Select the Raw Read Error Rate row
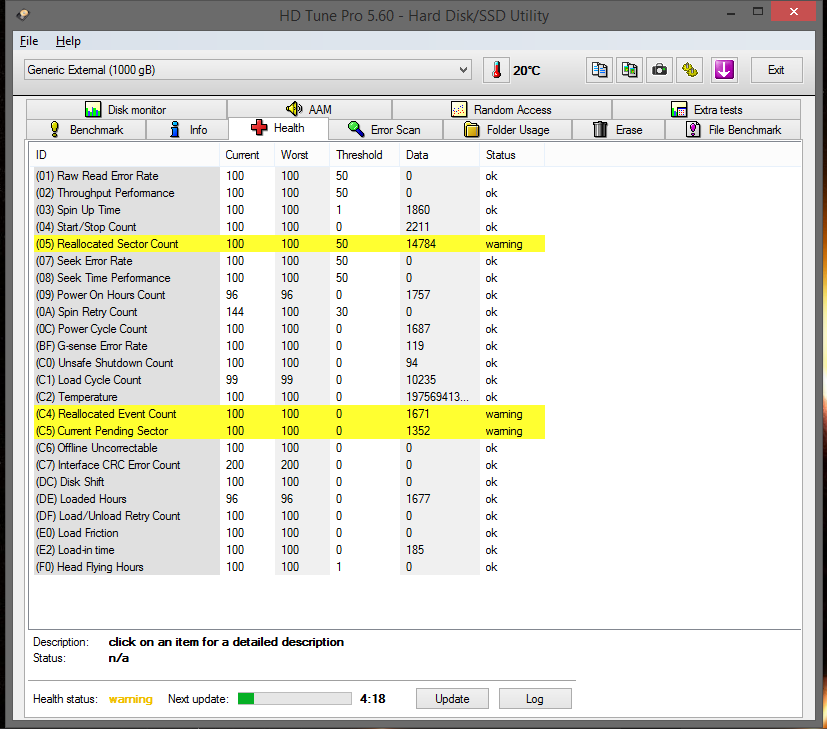 click(x=289, y=176)
